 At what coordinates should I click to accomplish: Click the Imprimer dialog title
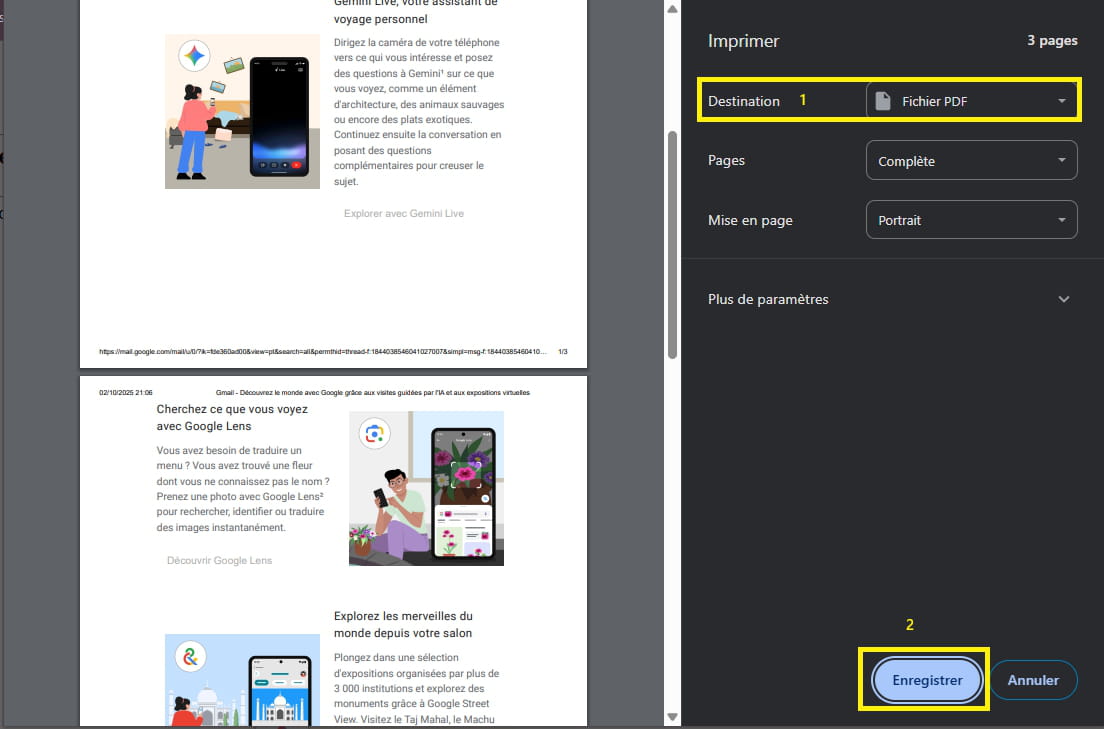click(x=744, y=41)
